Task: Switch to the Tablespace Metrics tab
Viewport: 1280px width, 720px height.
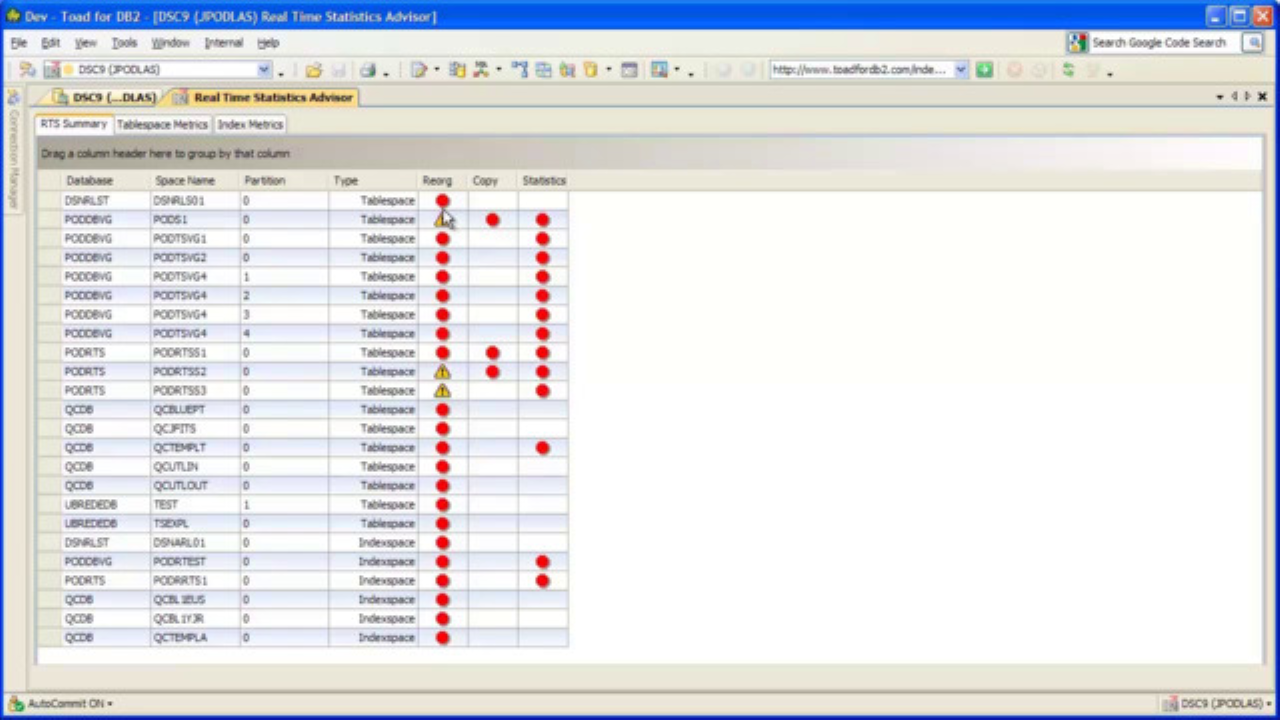Action: coord(162,125)
